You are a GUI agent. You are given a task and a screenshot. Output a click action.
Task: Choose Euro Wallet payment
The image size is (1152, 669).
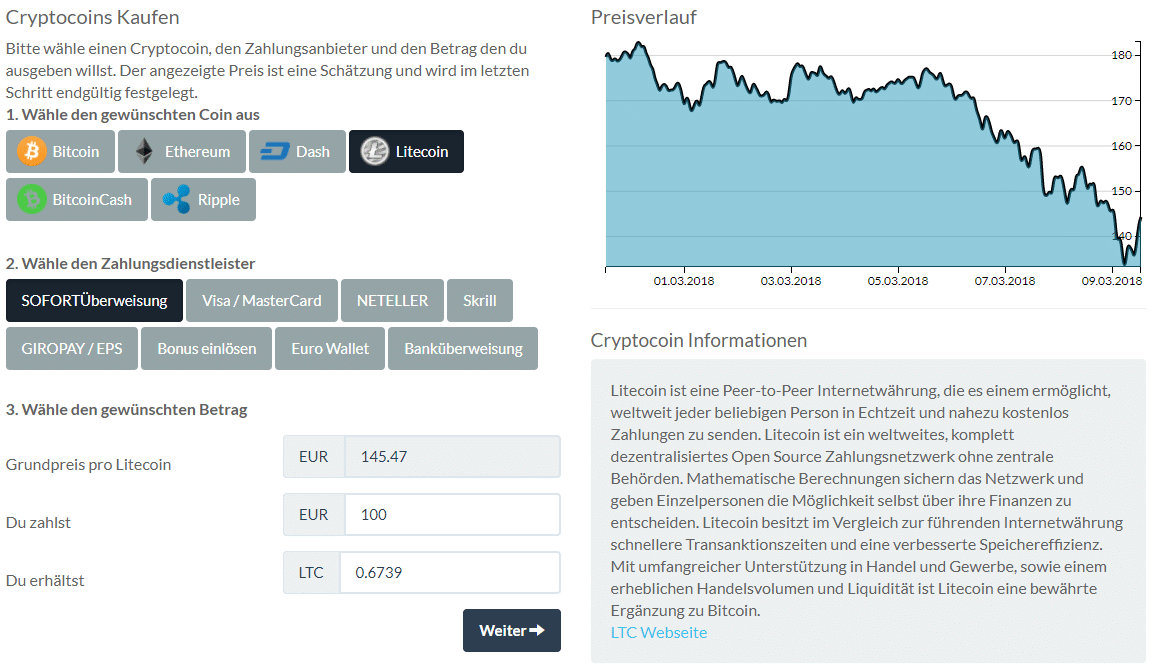330,348
